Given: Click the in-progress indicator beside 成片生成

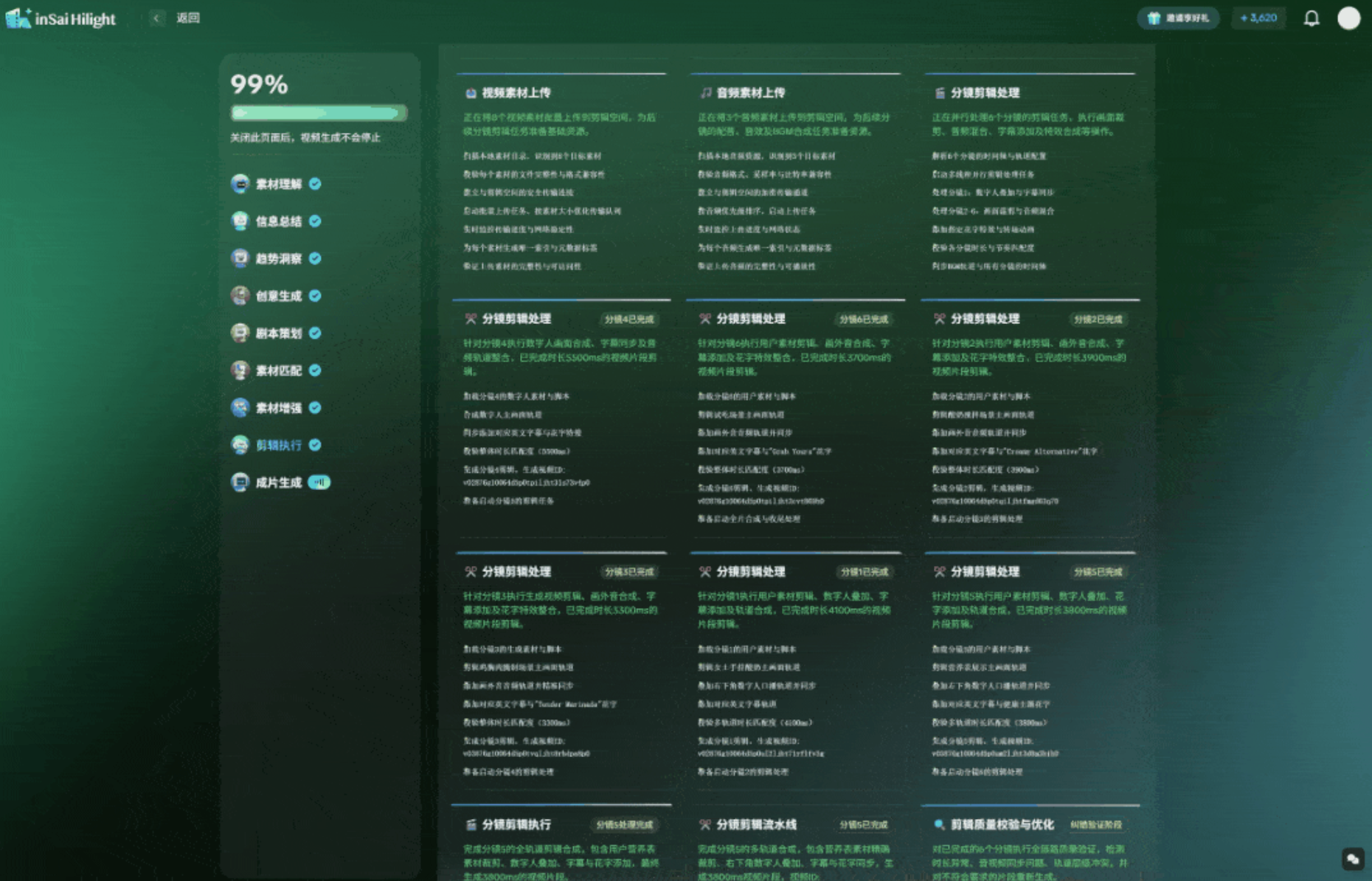Looking at the screenshot, I should point(319,483).
